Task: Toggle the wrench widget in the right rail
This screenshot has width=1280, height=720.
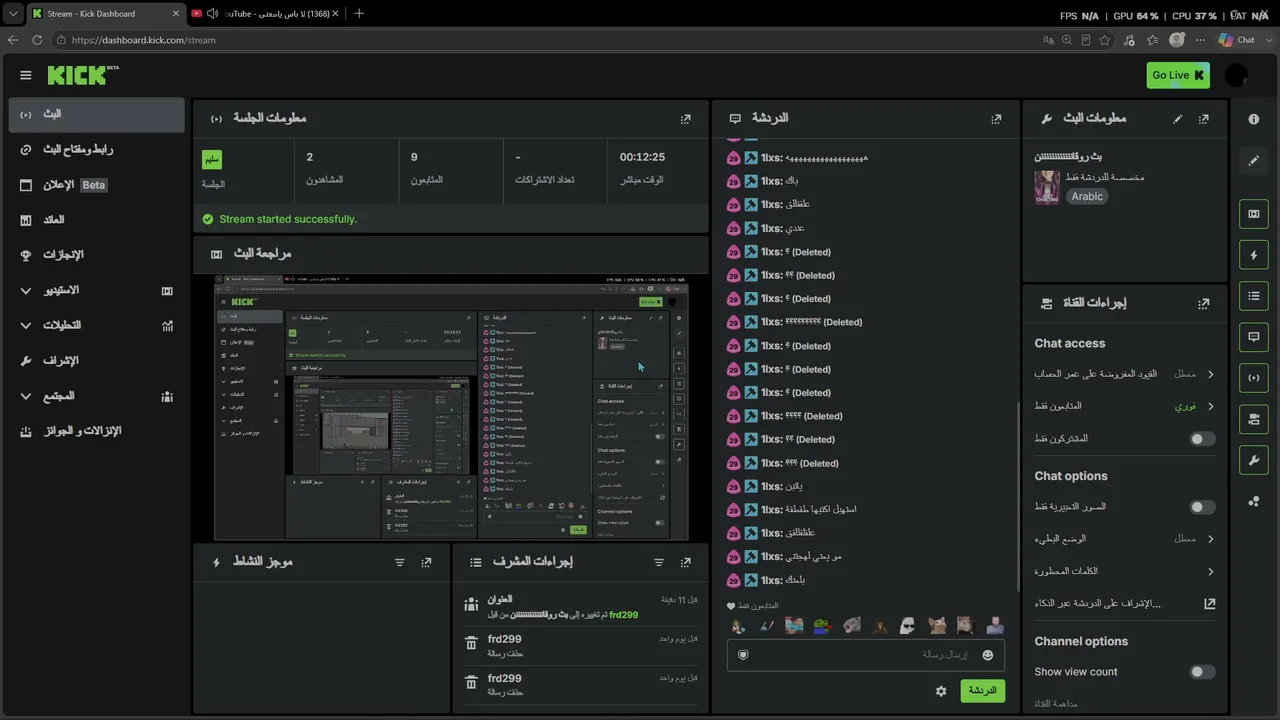Action: coord(1254,460)
